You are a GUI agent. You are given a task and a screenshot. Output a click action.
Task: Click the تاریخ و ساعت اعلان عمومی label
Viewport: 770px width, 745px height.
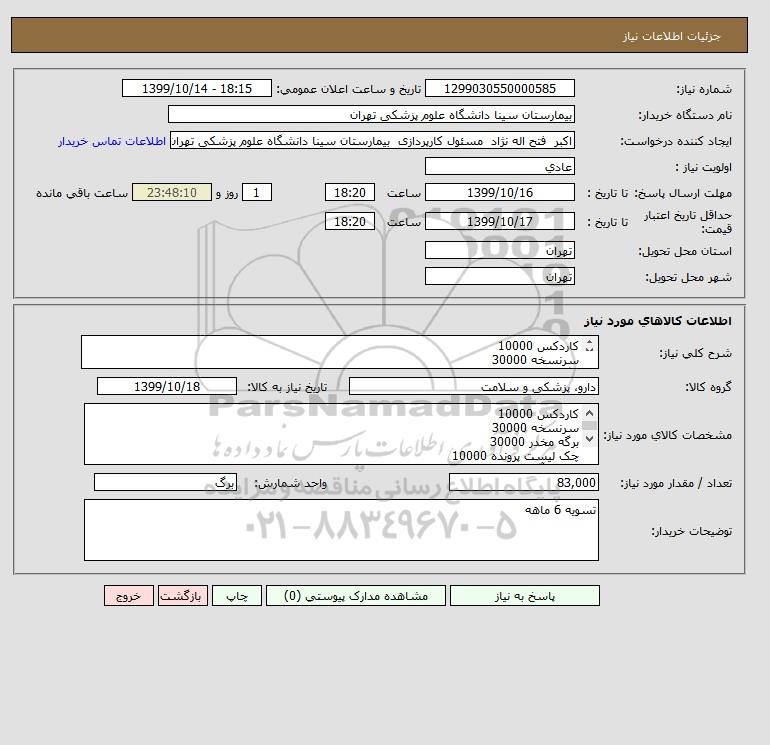point(349,89)
